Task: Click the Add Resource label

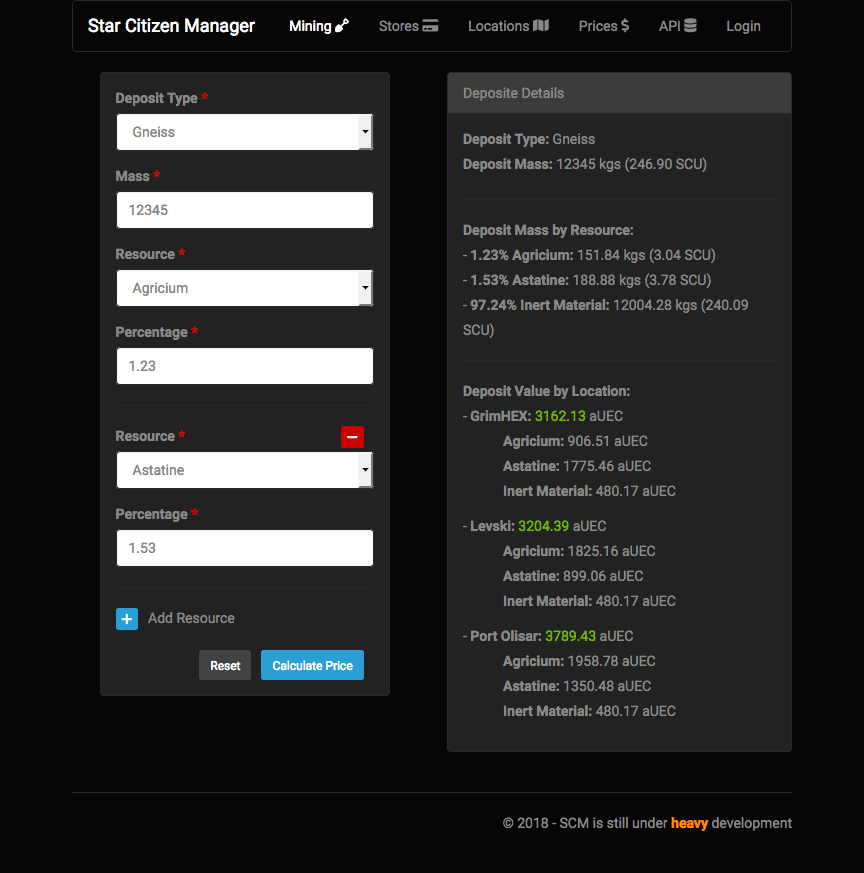Action: [191, 619]
